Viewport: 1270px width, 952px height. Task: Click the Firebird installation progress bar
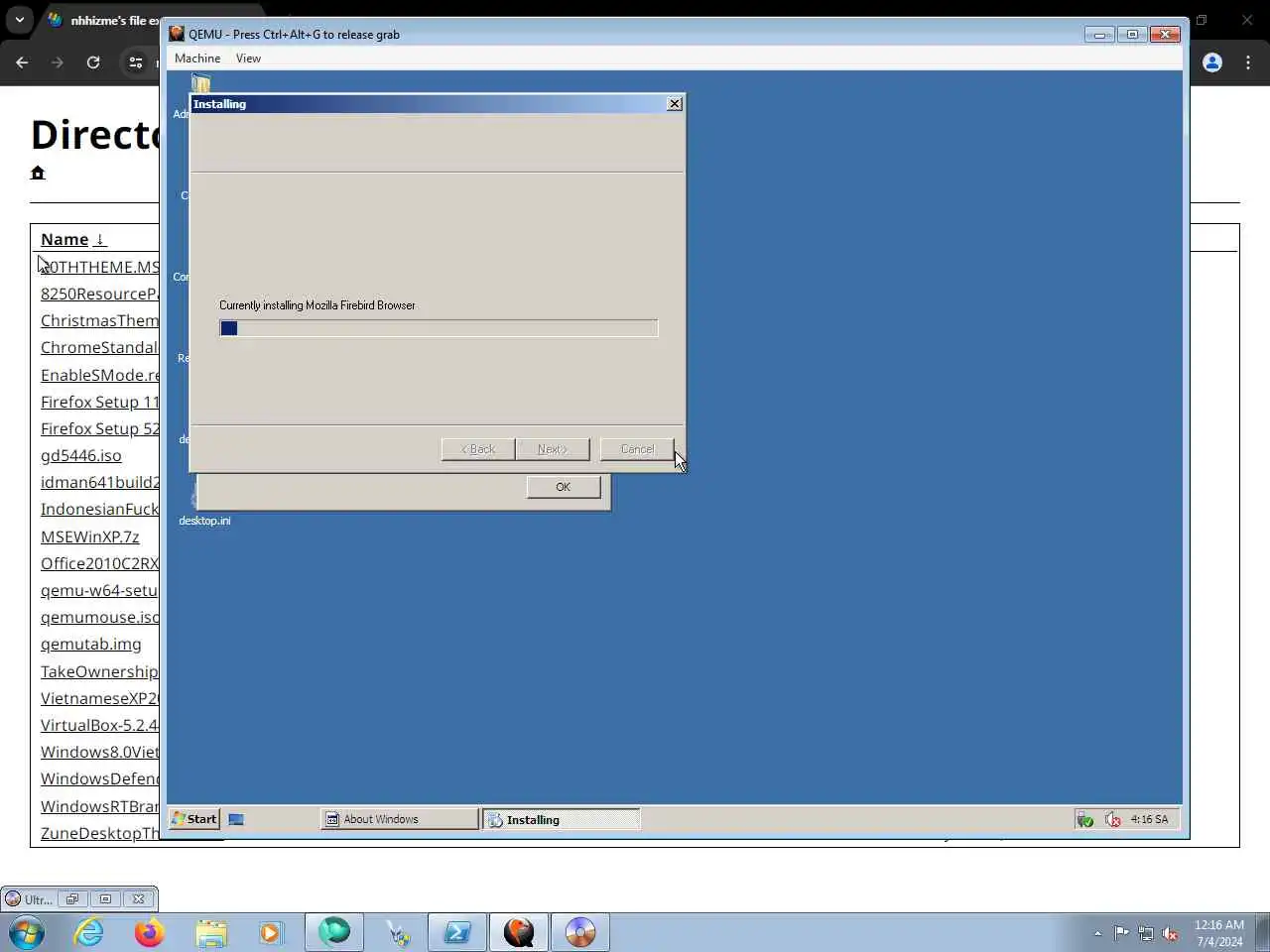439,328
